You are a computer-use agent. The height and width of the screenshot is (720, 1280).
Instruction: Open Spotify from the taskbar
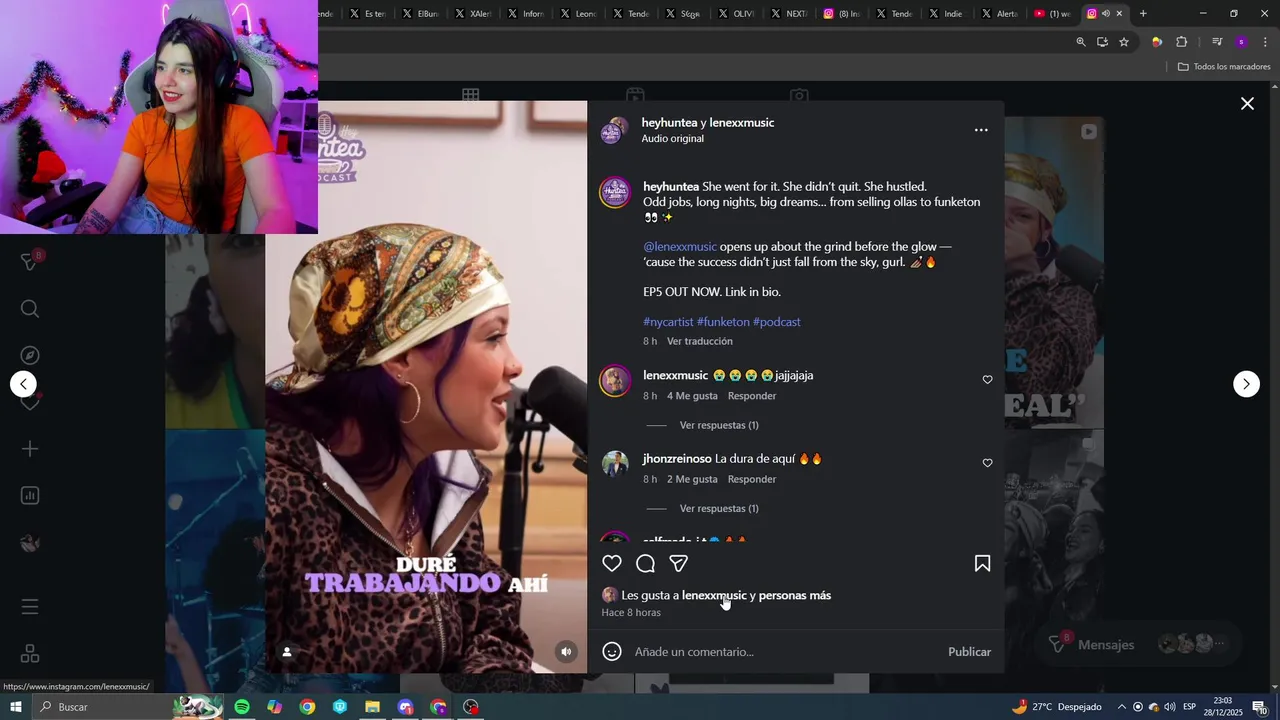(242, 707)
